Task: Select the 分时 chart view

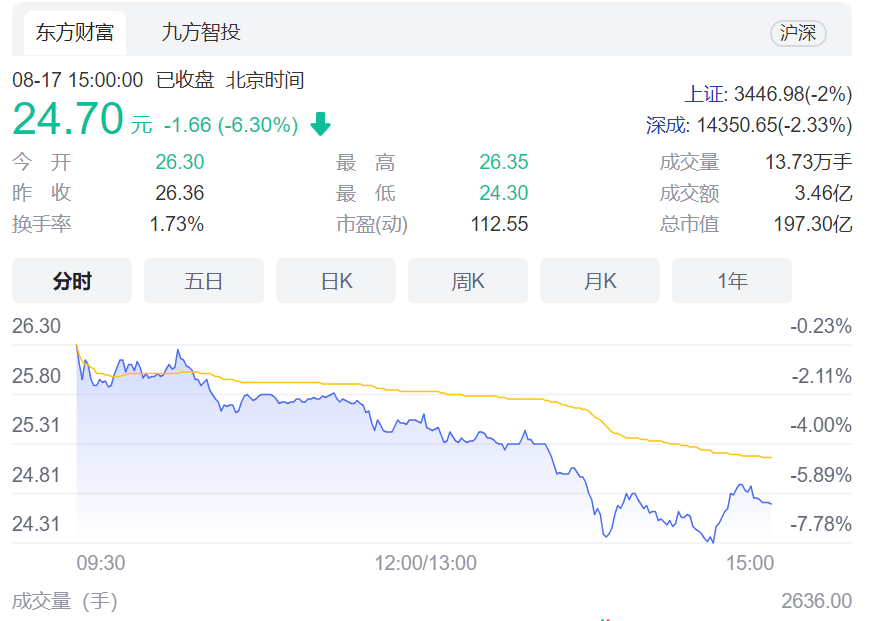Action: (x=72, y=281)
